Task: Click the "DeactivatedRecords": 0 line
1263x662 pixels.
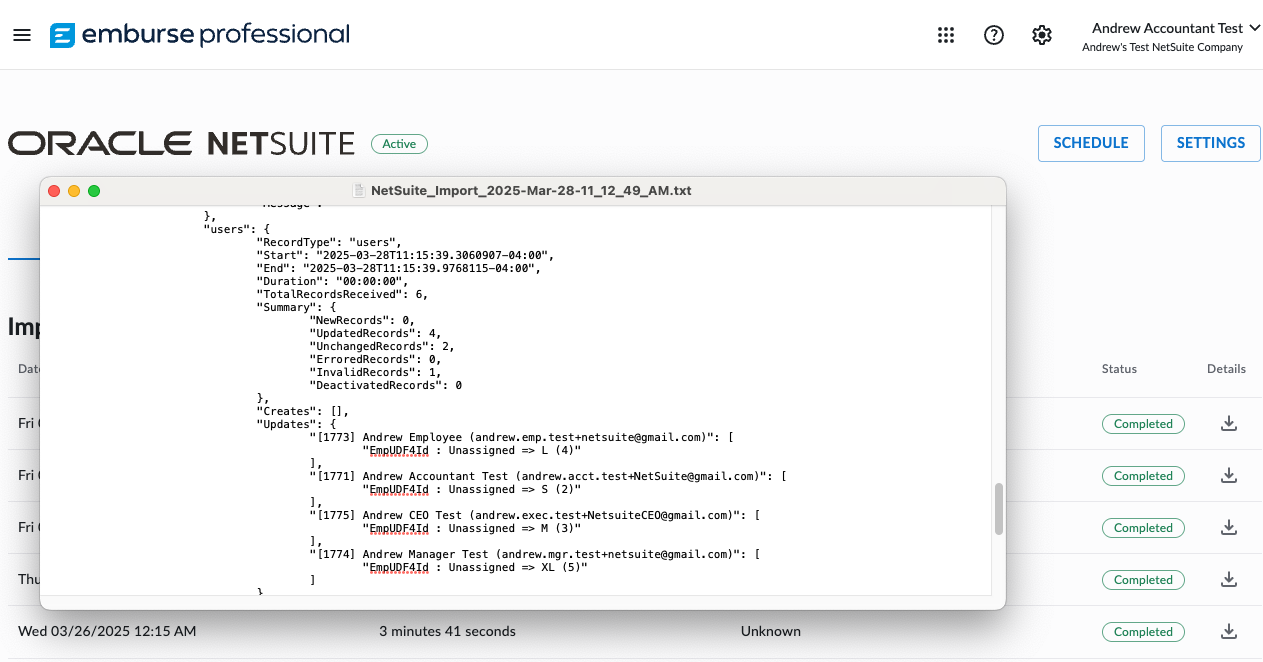Action: (x=386, y=385)
